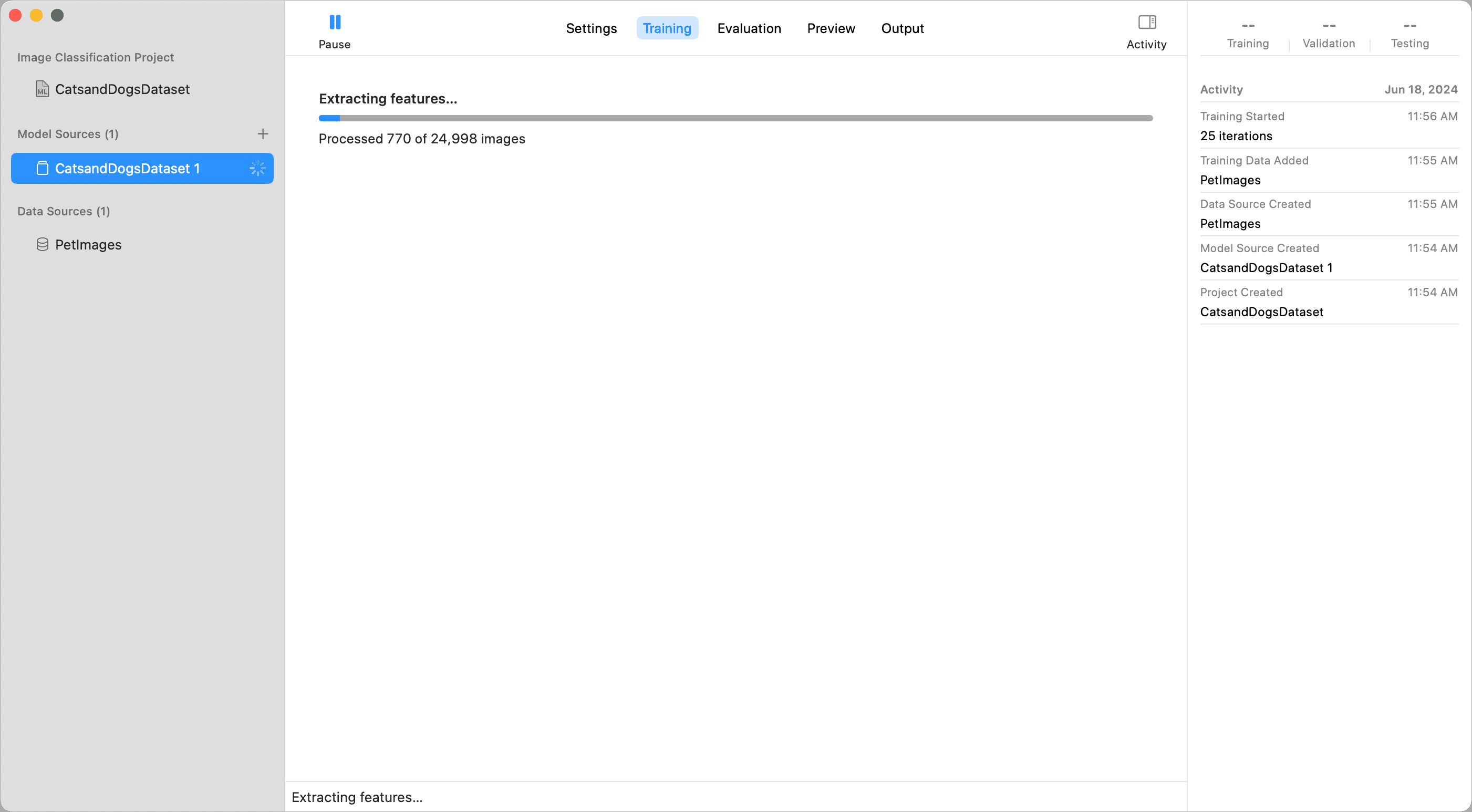Click the PetImages database icon
1472x812 pixels.
42,245
